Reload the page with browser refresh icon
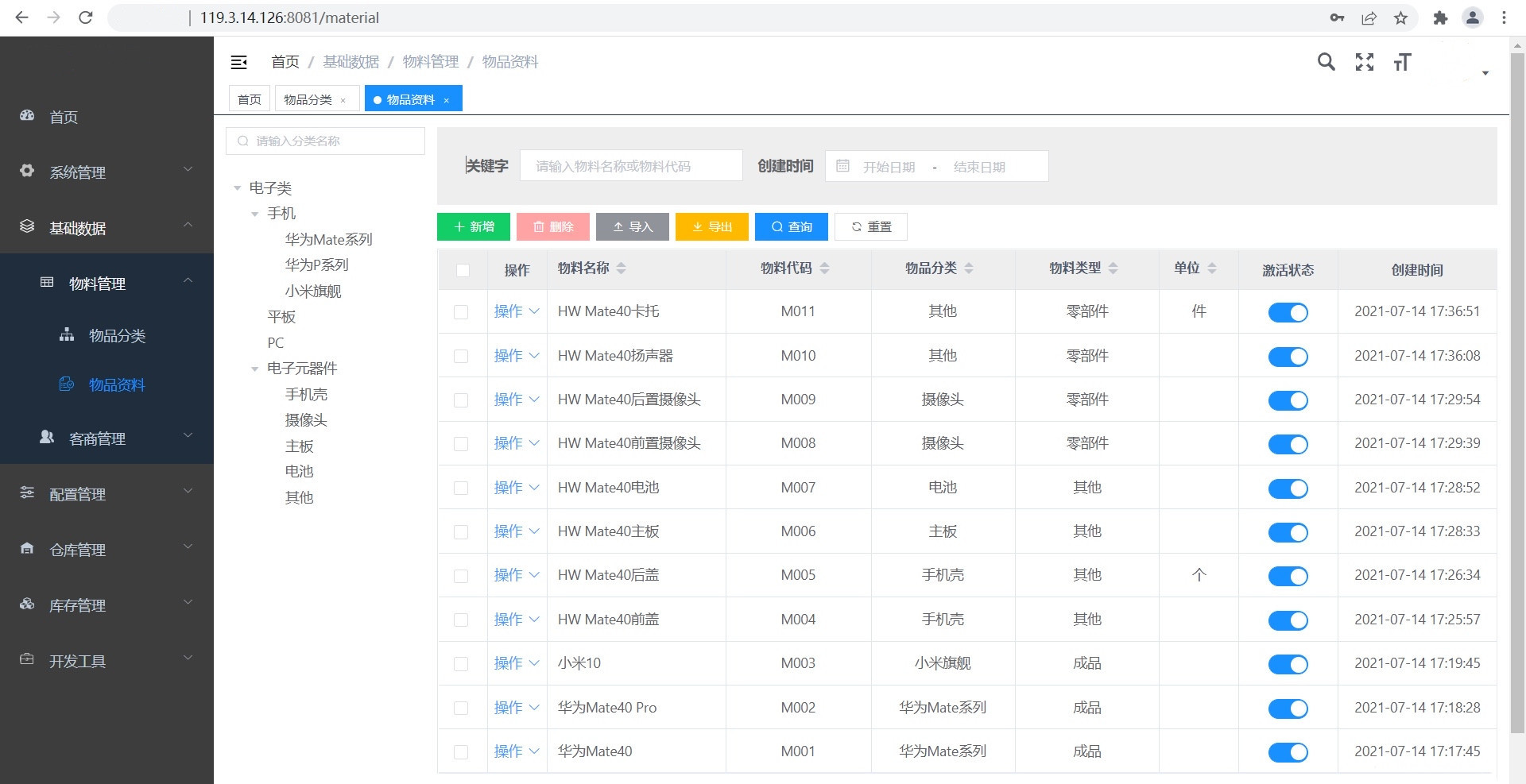 tap(86, 17)
